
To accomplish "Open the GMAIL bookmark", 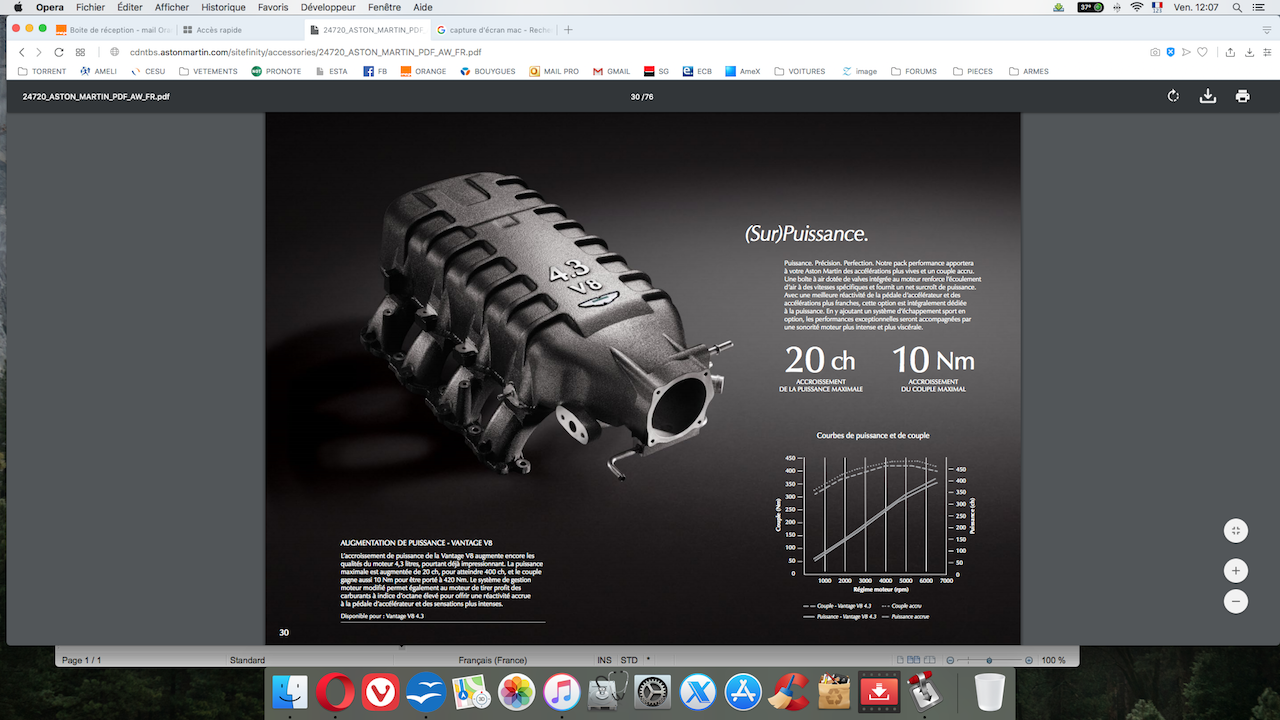I will coord(611,72).
